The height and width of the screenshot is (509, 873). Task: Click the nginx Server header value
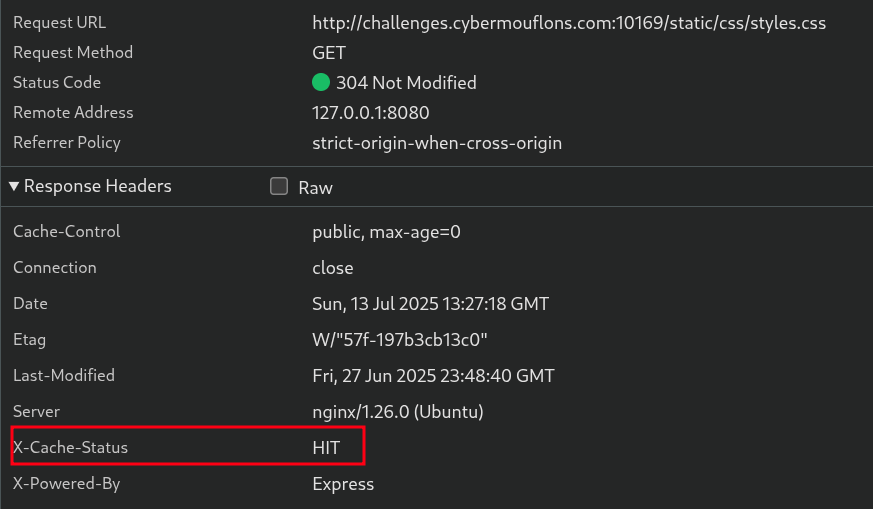(x=398, y=412)
